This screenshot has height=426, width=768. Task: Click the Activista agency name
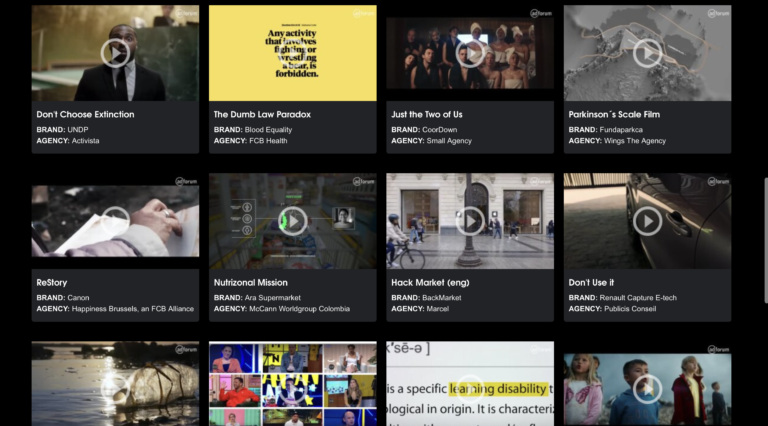85,141
